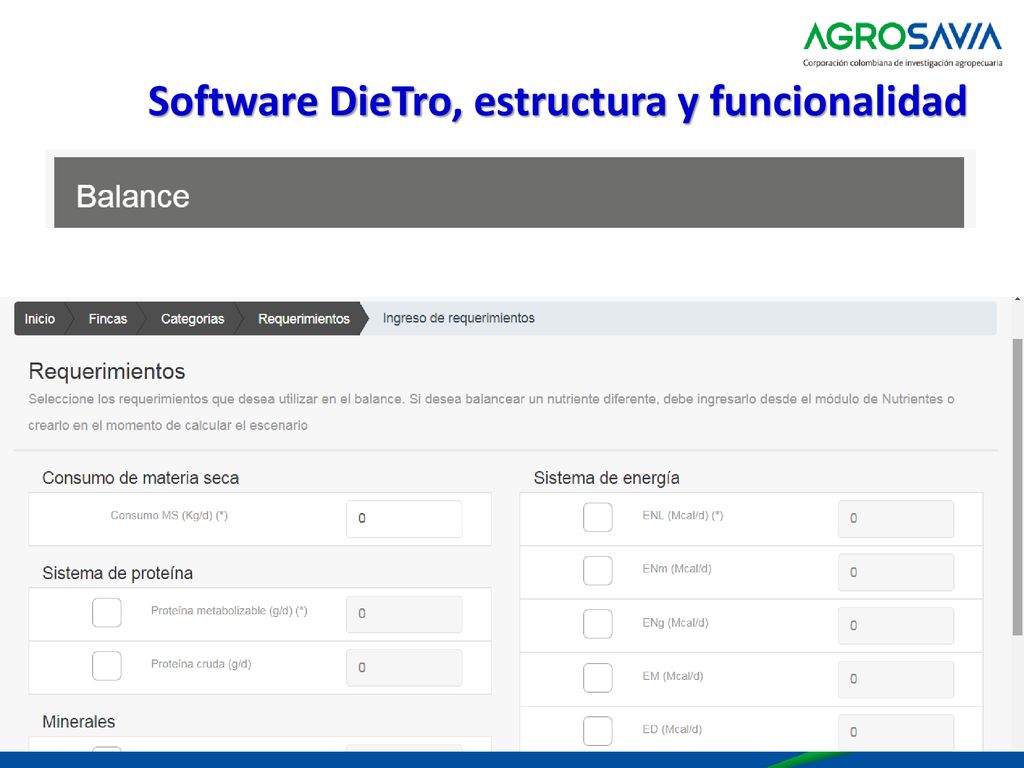Go to Inicio breadcrumb
Viewport: 1024px width, 768px height.
pos(40,319)
